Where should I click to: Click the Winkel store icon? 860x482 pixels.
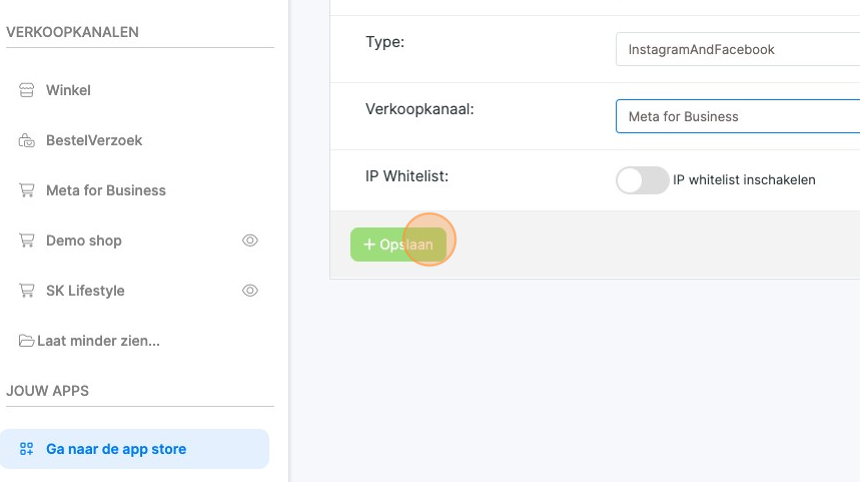click(x=27, y=90)
